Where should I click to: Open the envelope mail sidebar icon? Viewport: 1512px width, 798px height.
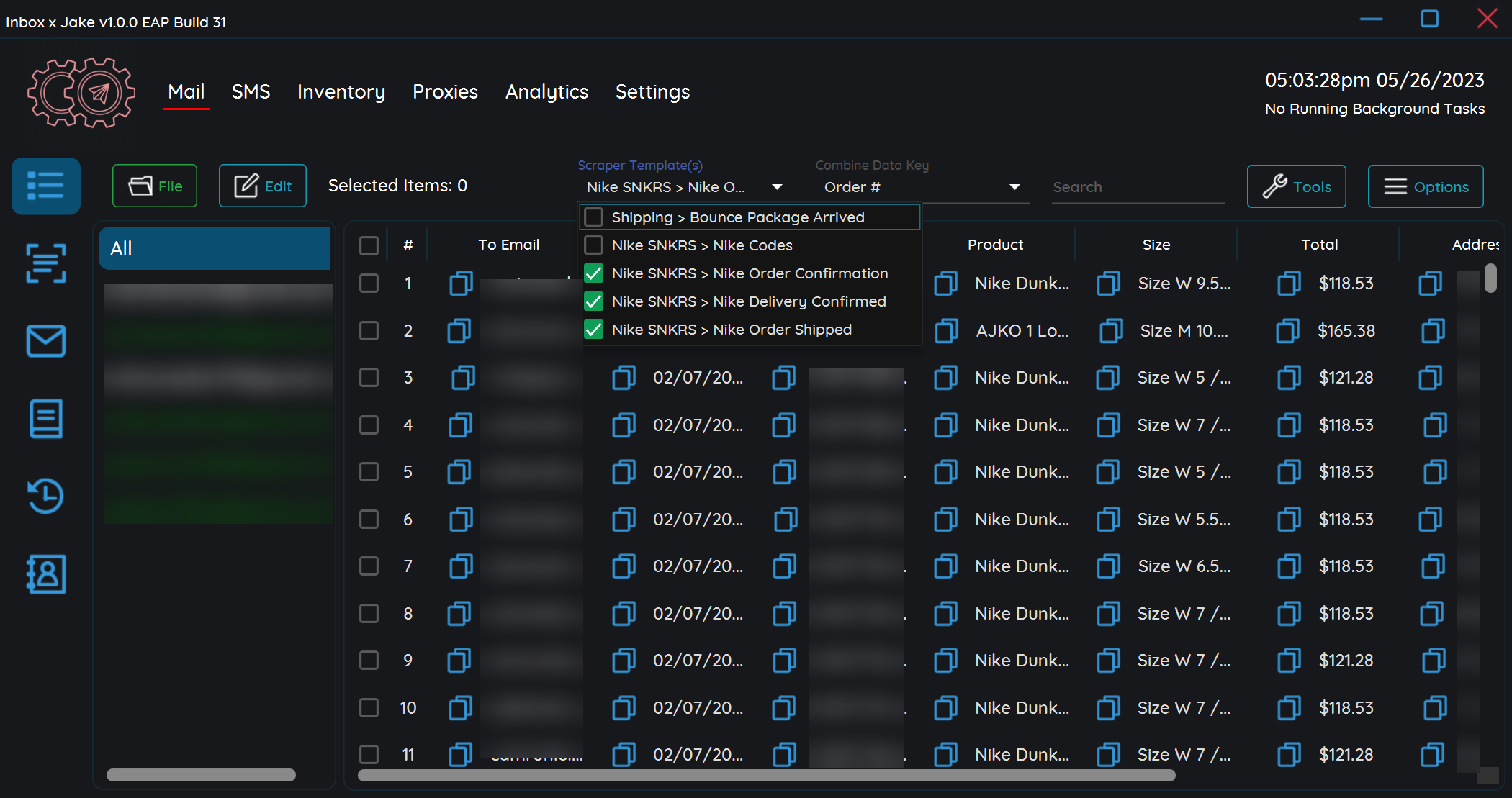(x=45, y=341)
